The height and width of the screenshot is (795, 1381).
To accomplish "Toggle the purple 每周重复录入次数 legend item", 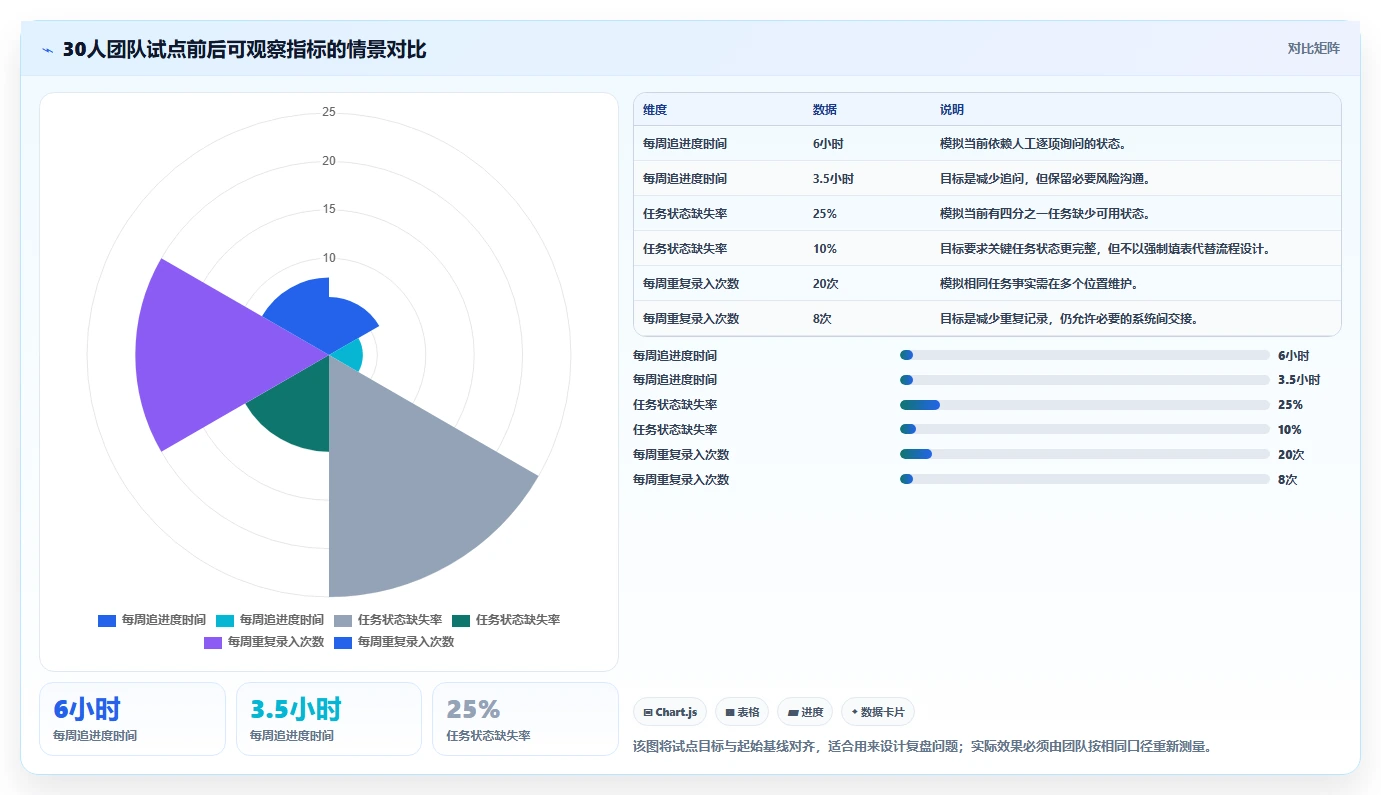I will point(264,642).
